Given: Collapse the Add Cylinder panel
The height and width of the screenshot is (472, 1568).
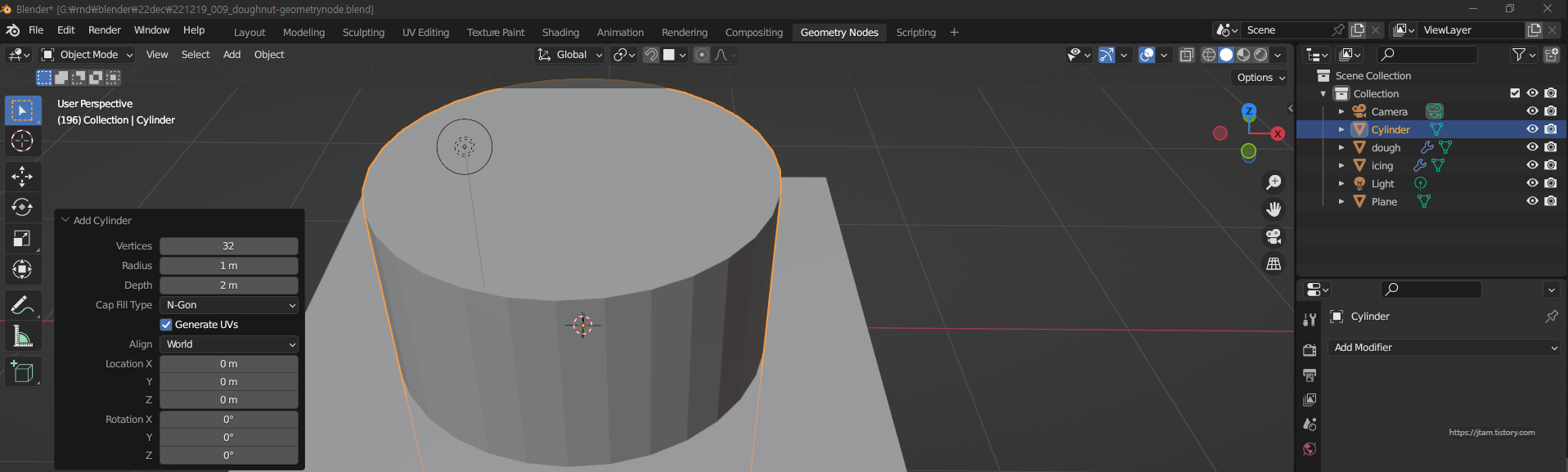Looking at the screenshot, I should coord(65,220).
